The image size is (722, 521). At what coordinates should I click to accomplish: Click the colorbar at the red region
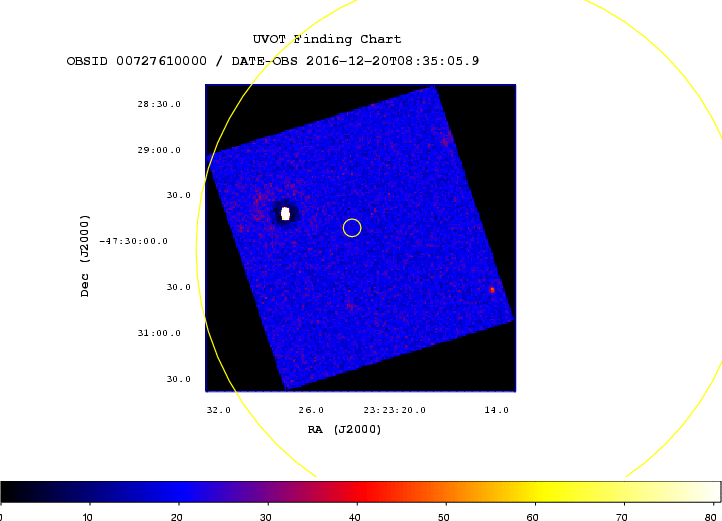pos(361,492)
